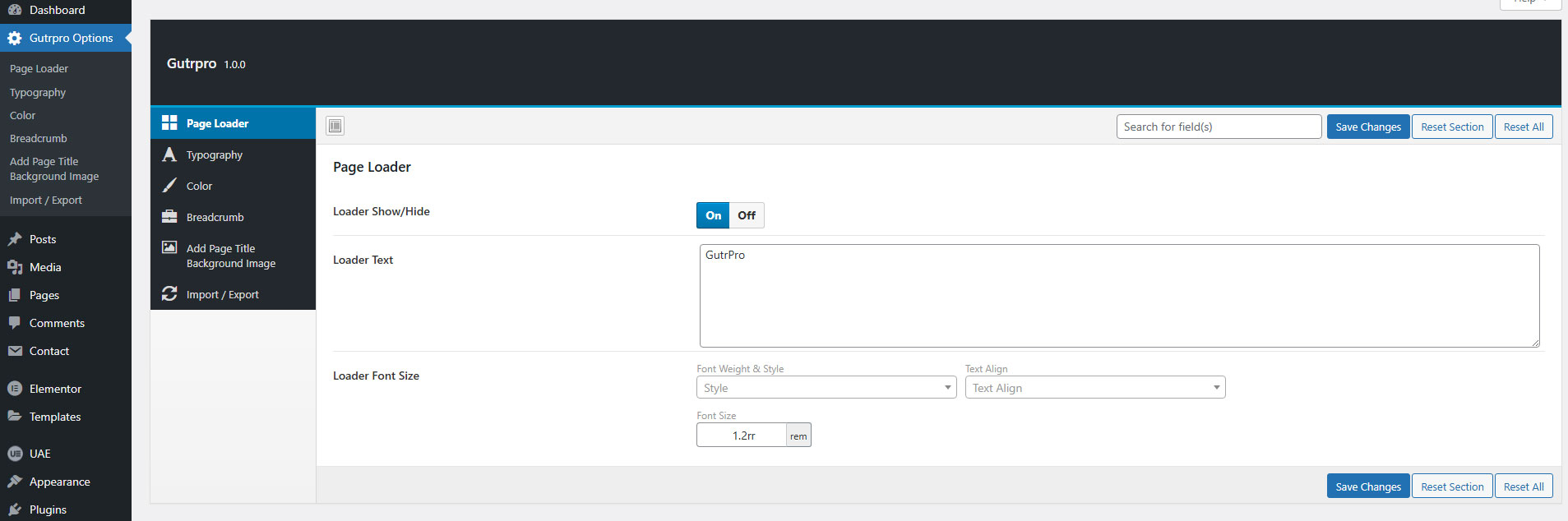Open Appearance in the WordPress menu
Viewport: 1568px width, 521px height.
click(59, 482)
